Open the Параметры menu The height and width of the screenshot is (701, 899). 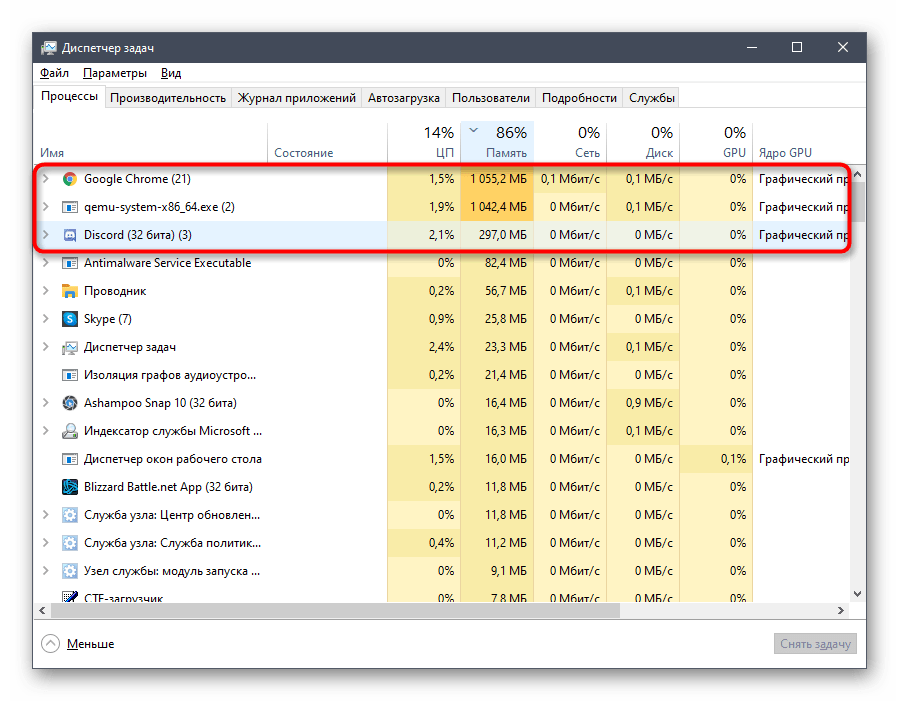tap(115, 73)
